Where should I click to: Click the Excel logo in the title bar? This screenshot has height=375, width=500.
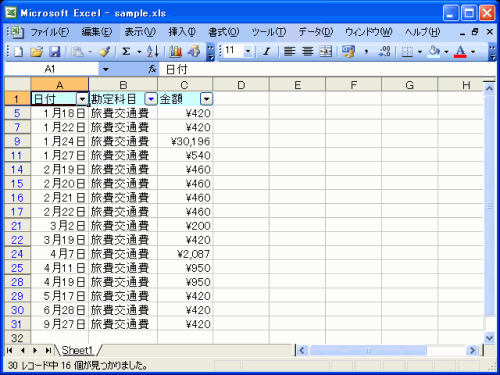(x=11, y=13)
